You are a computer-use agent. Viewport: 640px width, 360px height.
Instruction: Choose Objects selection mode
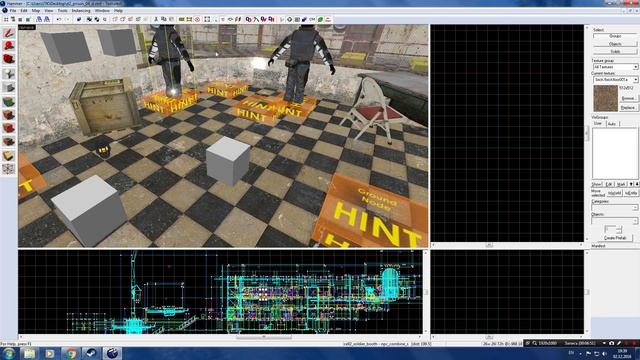pos(615,44)
